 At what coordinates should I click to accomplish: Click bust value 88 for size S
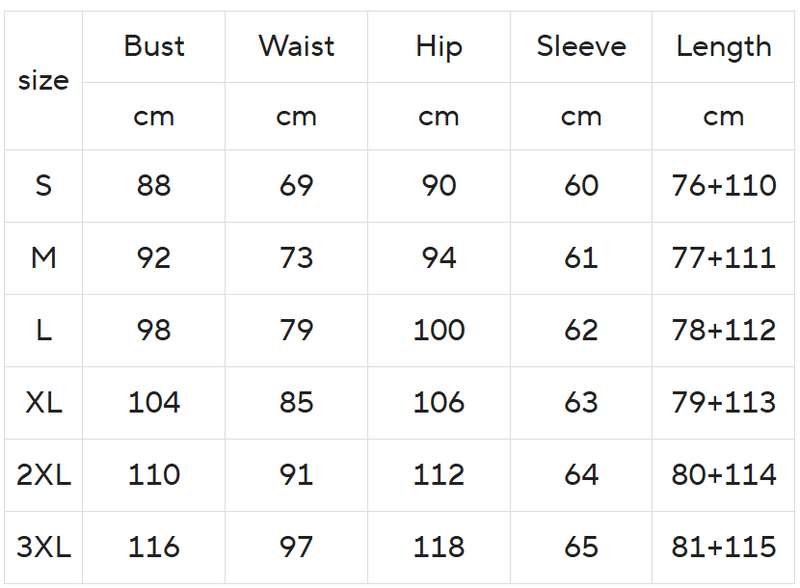click(x=154, y=186)
